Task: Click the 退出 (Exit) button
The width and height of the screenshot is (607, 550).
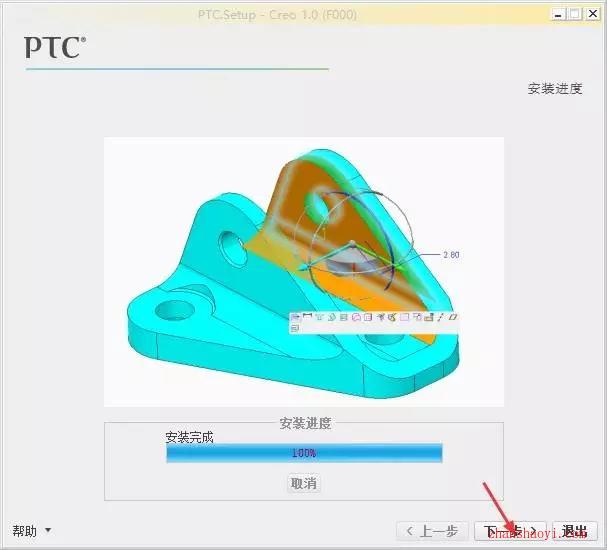Action: pos(575,531)
